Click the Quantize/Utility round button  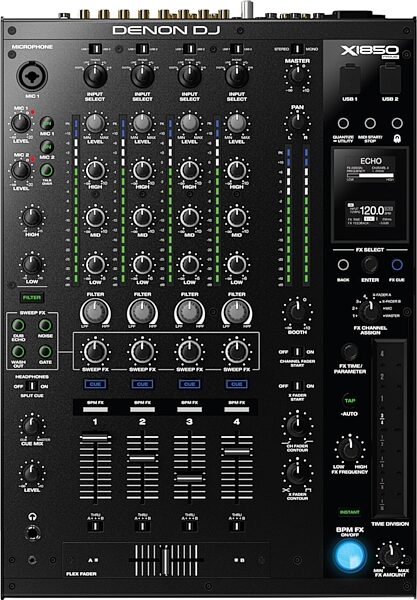pos(343,123)
